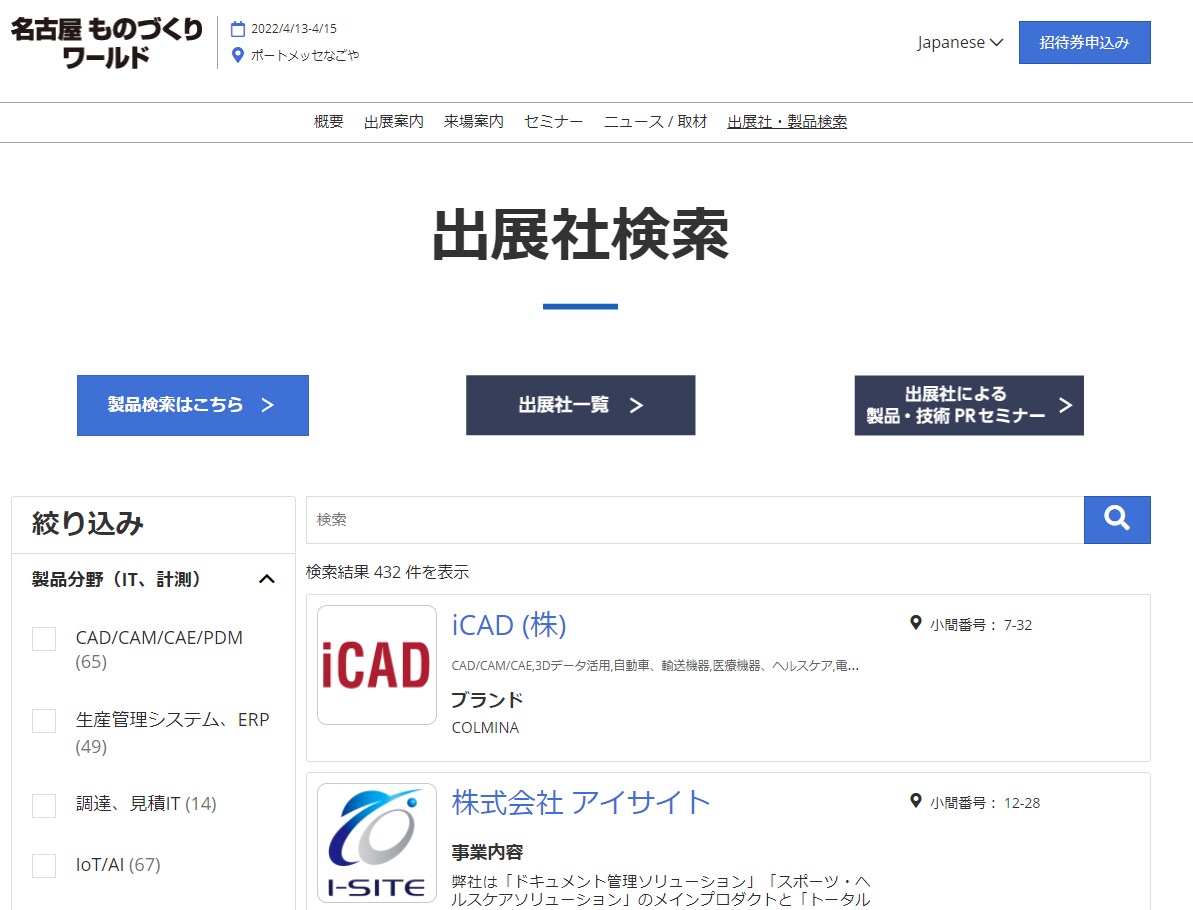Viewport: 1193px width, 910px height.
Task: Click the 絞り込み panel heading
Action: (87, 523)
